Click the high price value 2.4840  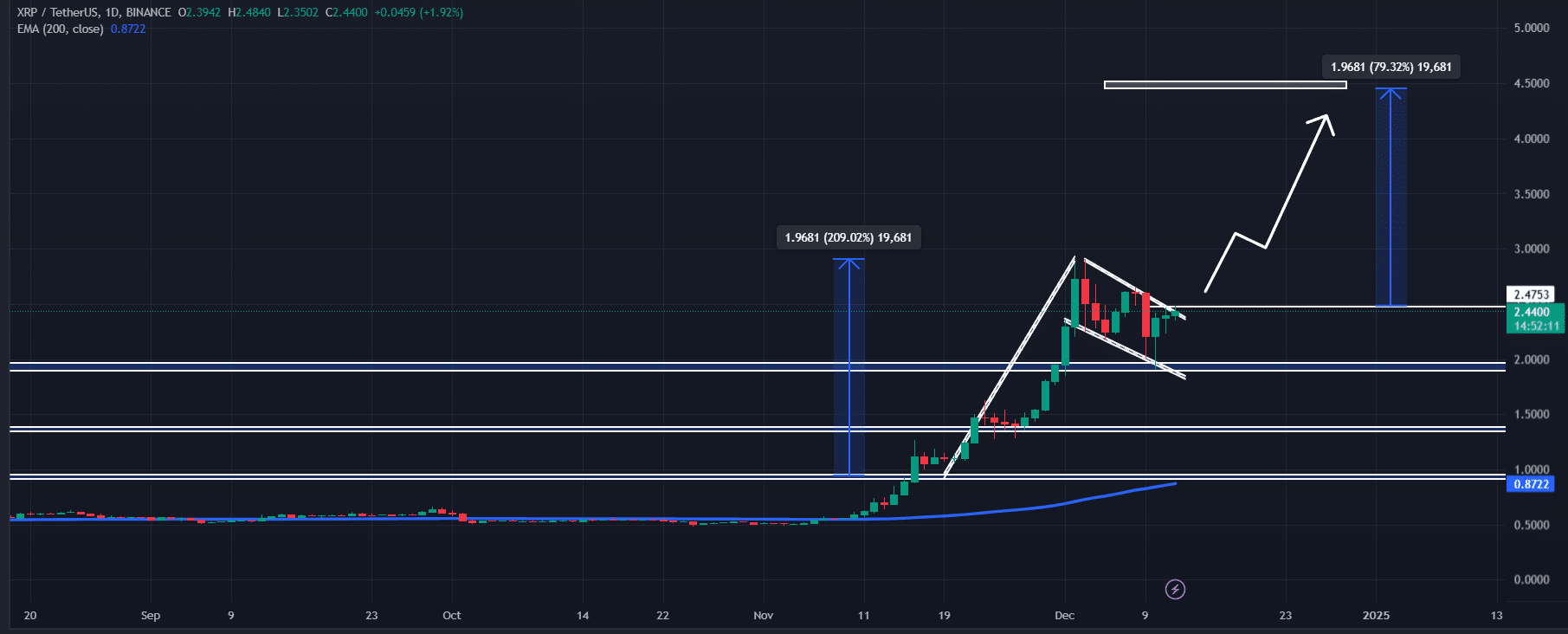253,13
